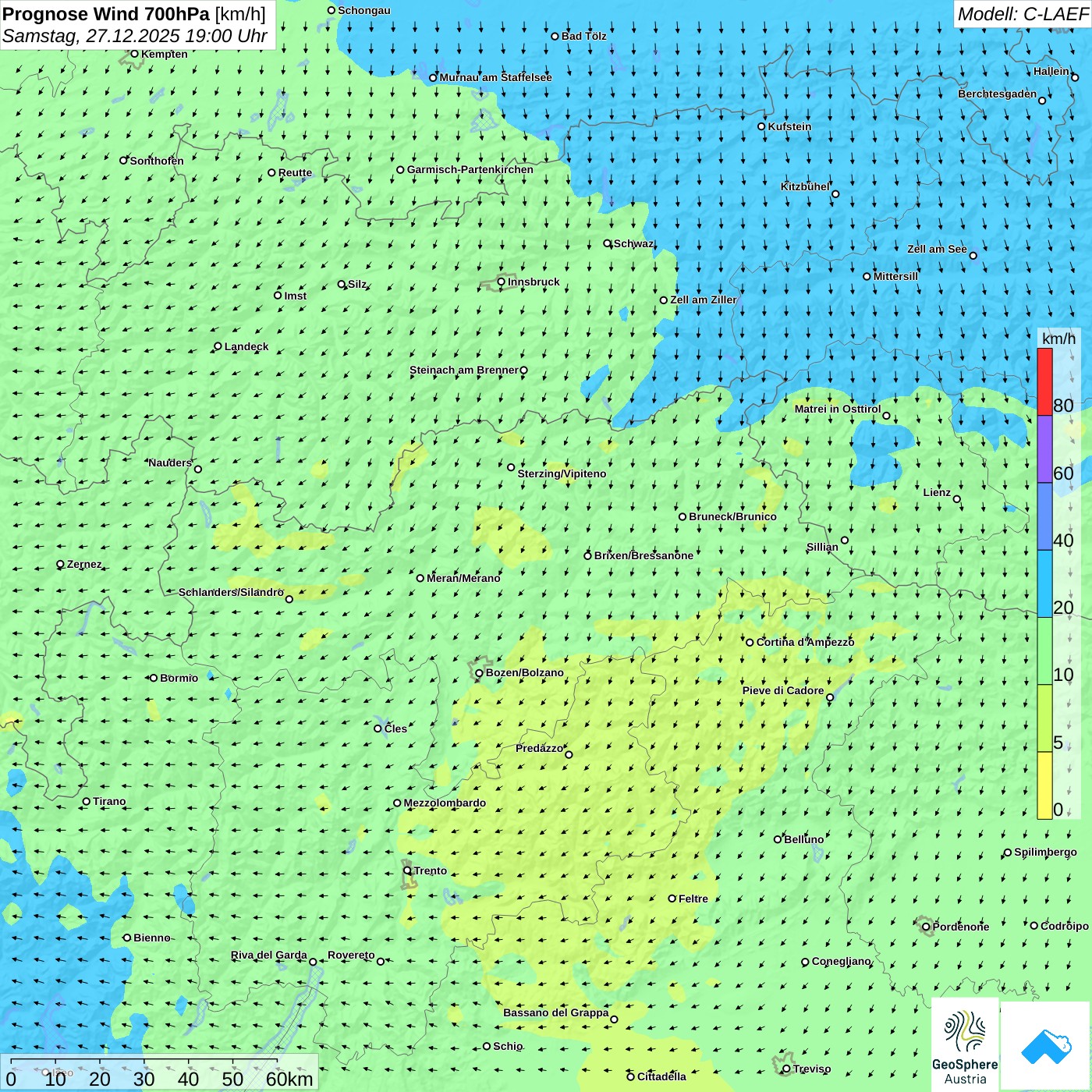The image size is (1092, 1092).
Task: Click the GeoSphere Austria logo
Action: [965, 1045]
